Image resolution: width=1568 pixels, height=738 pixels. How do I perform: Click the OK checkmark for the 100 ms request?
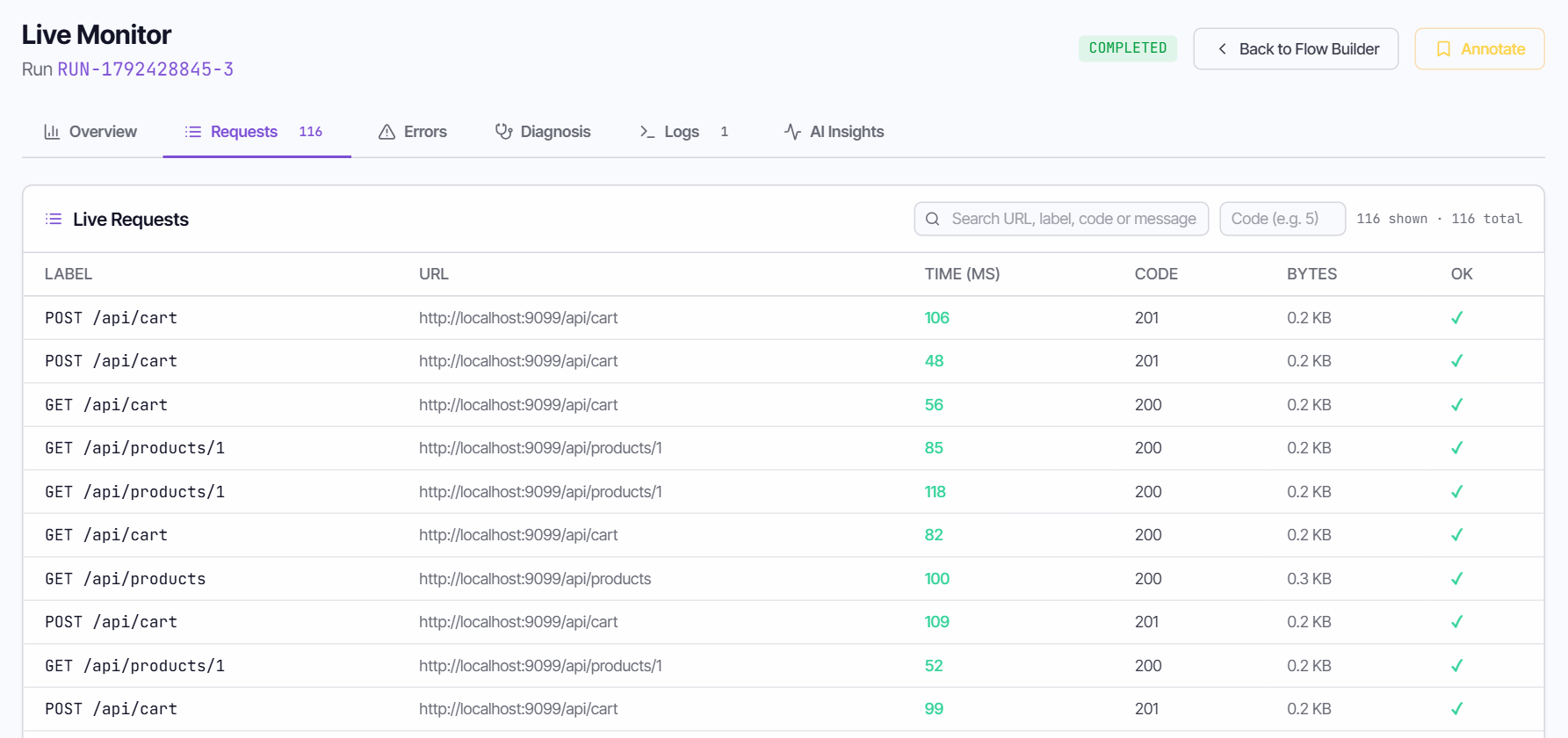pyautogui.click(x=1456, y=579)
